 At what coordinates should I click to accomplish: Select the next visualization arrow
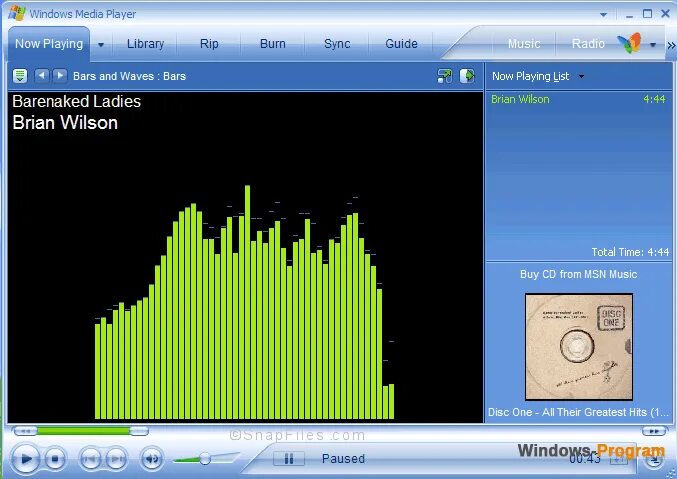(60, 76)
